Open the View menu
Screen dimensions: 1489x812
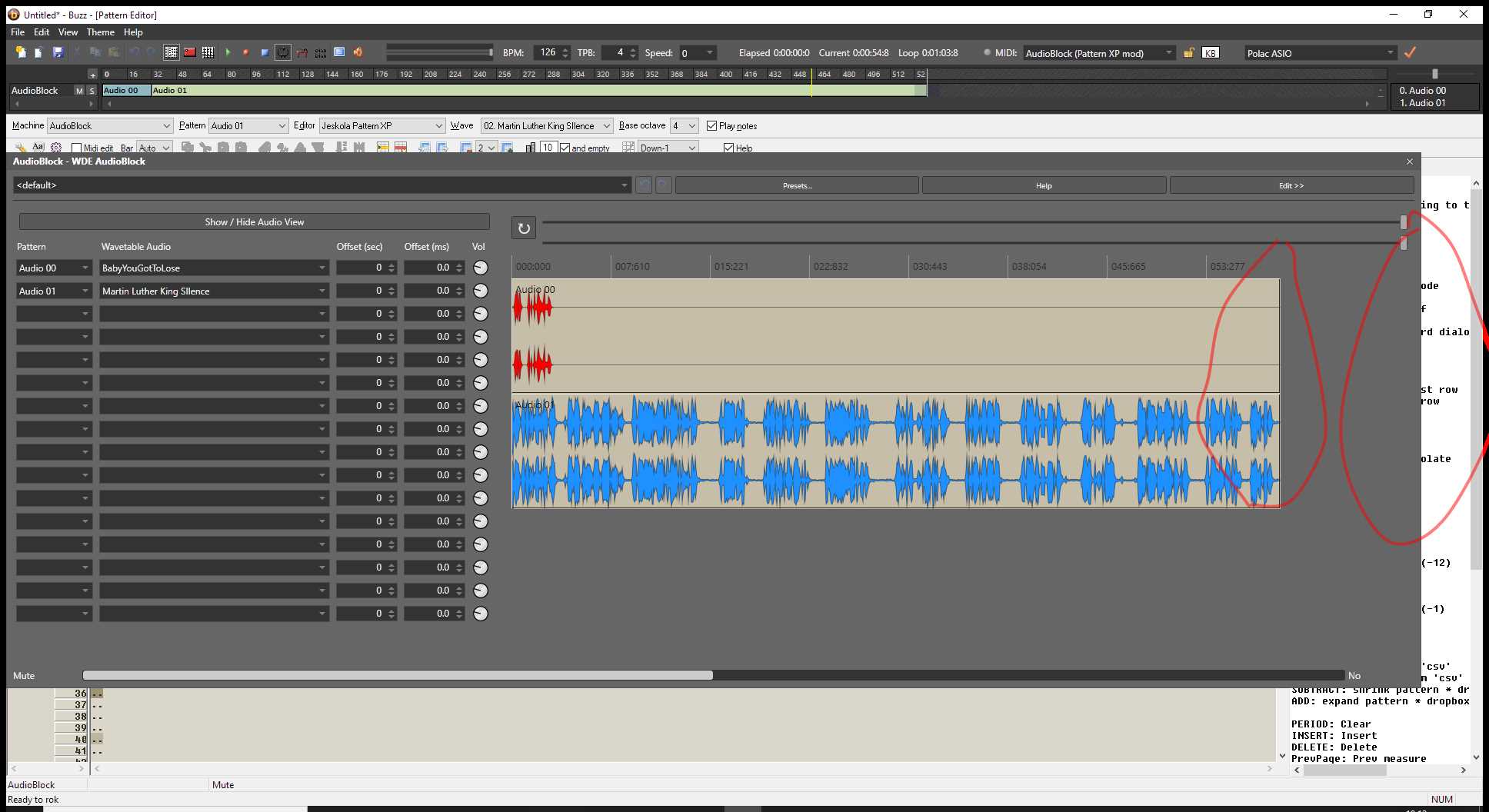(x=68, y=32)
